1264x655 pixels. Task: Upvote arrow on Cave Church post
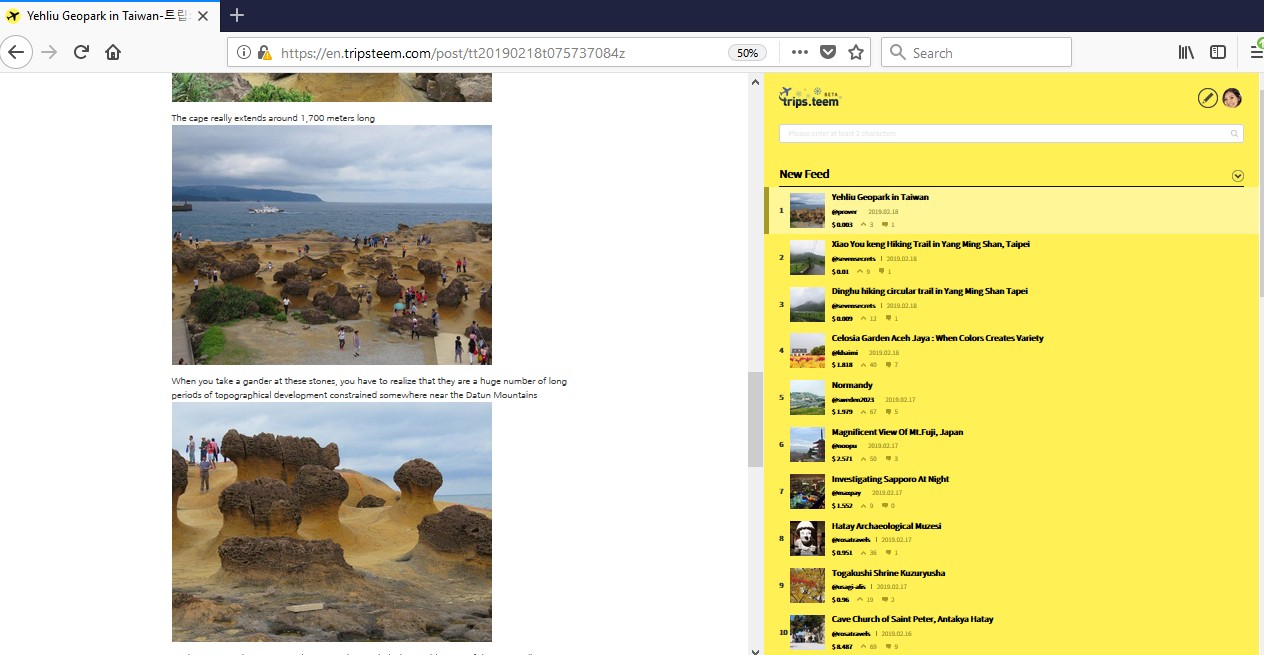pos(861,646)
